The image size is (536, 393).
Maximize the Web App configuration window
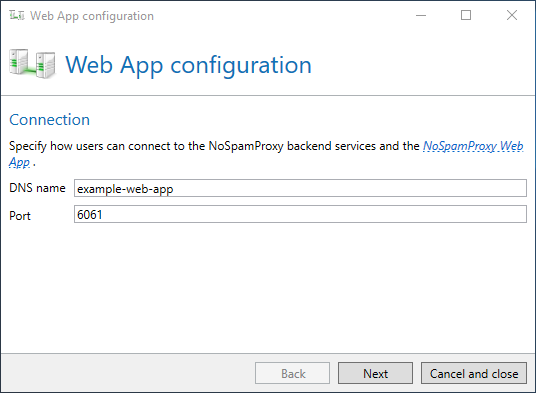(x=466, y=15)
